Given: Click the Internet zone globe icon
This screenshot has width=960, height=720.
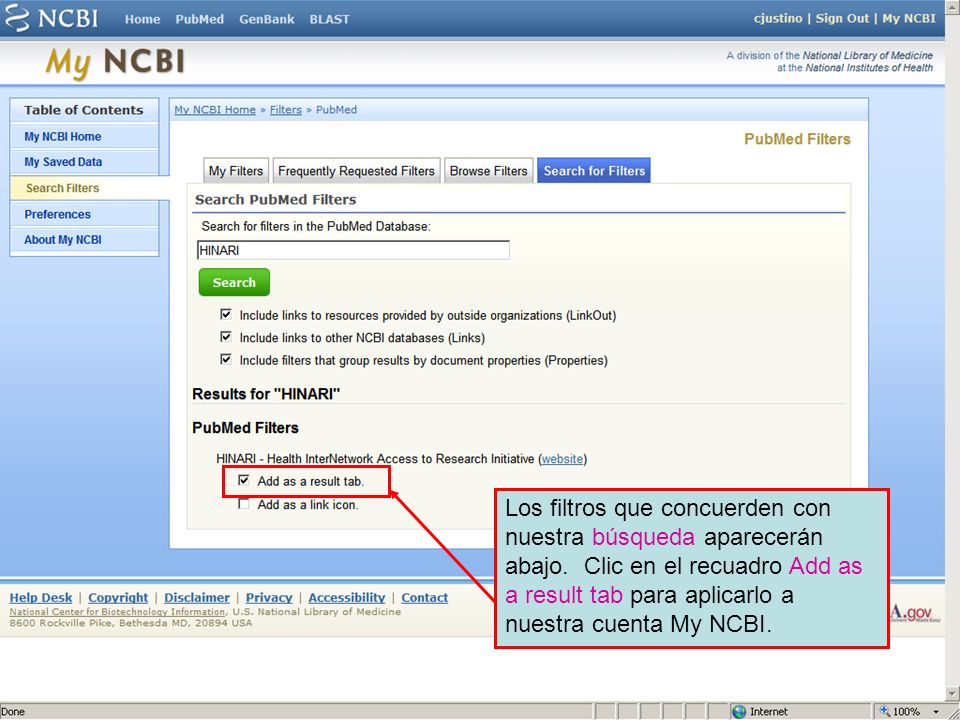Looking at the screenshot, I should [739, 711].
